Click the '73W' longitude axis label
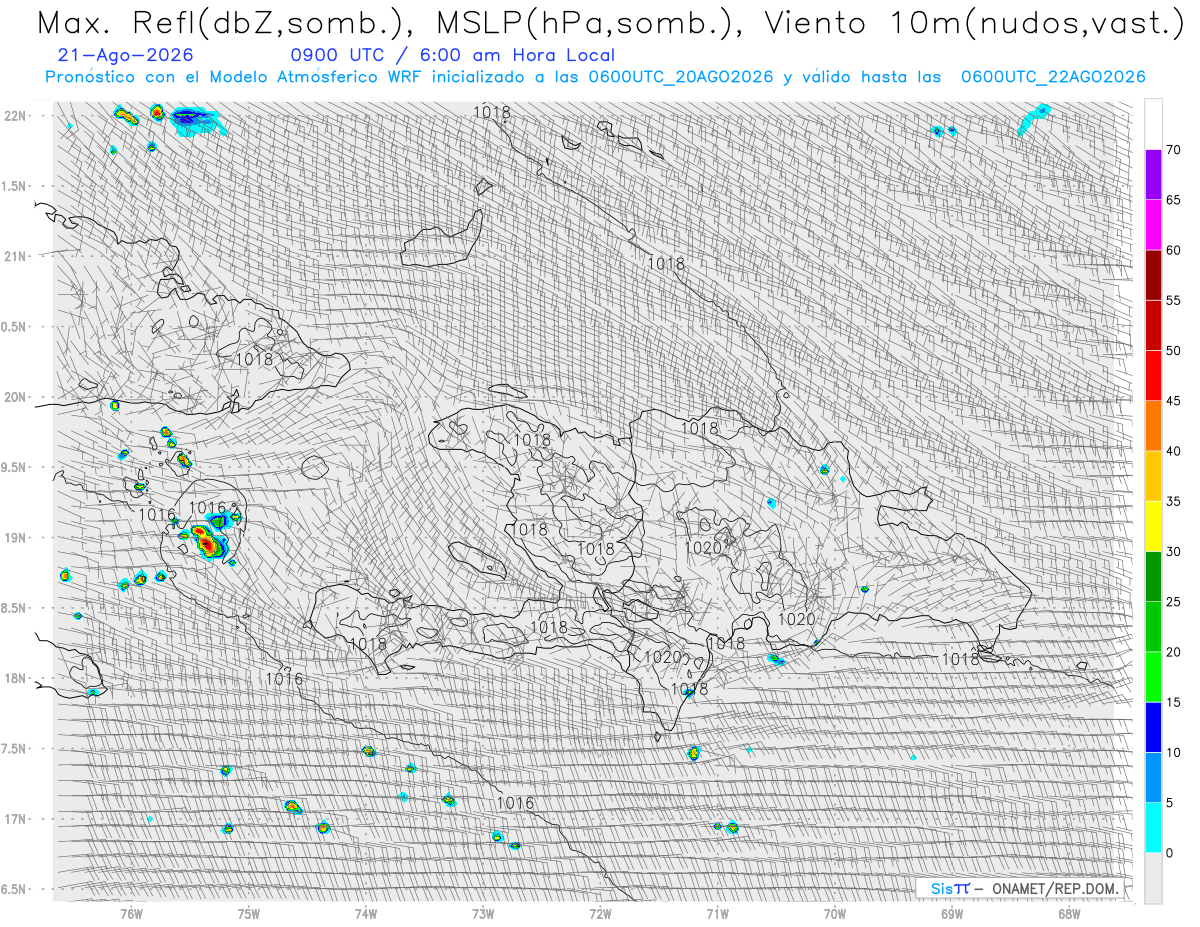The image size is (1200, 927). [483, 912]
